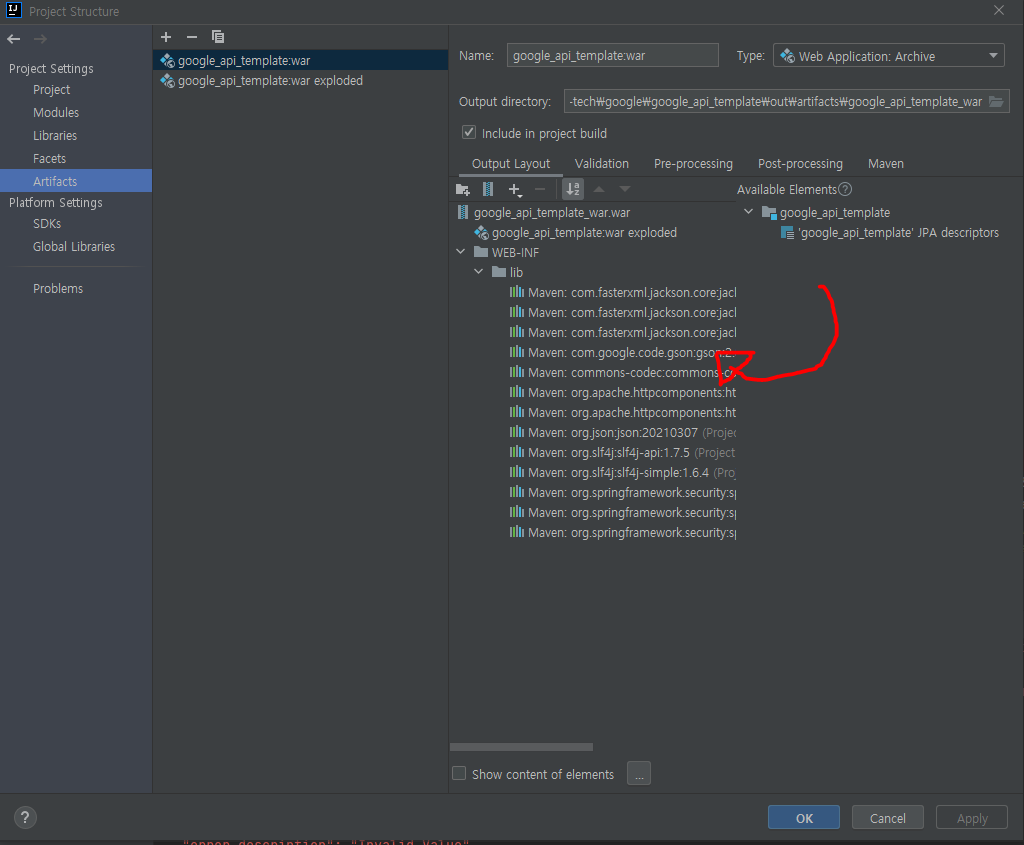Select Maven: commons-codec library row
Viewport: 1024px width, 845px height.
pyautogui.click(x=622, y=372)
